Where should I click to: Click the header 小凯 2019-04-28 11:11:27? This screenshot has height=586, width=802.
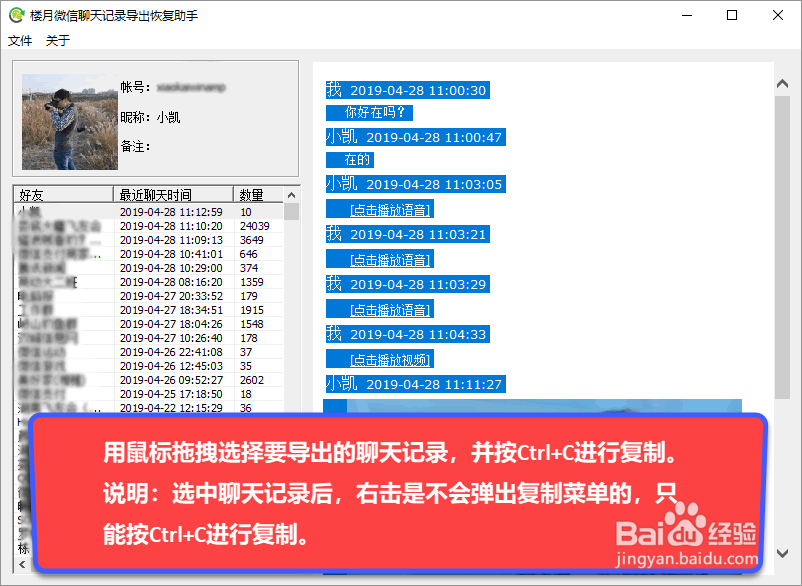(x=416, y=384)
